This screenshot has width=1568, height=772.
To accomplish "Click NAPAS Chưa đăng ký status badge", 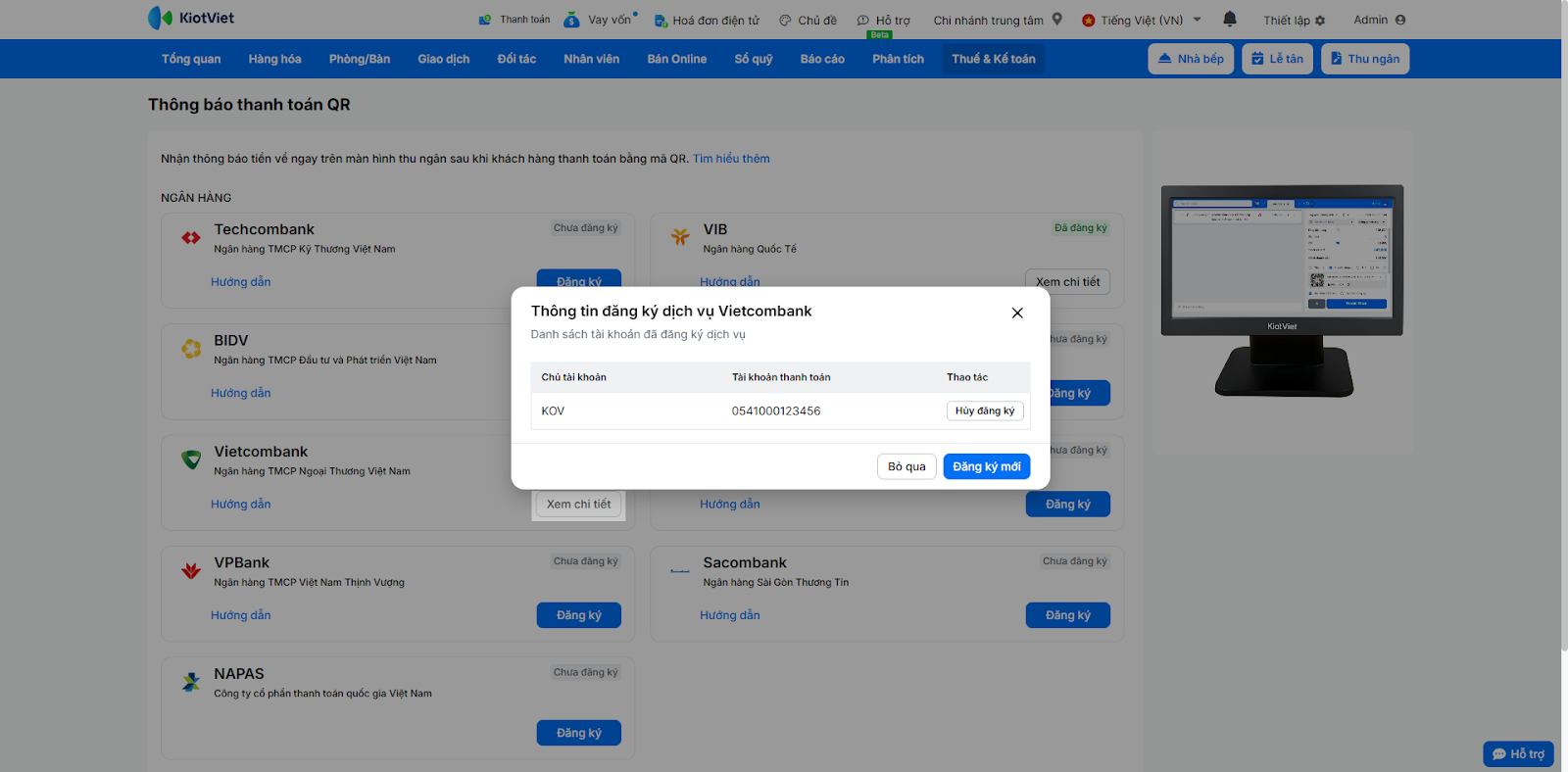I will [x=586, y=673].
